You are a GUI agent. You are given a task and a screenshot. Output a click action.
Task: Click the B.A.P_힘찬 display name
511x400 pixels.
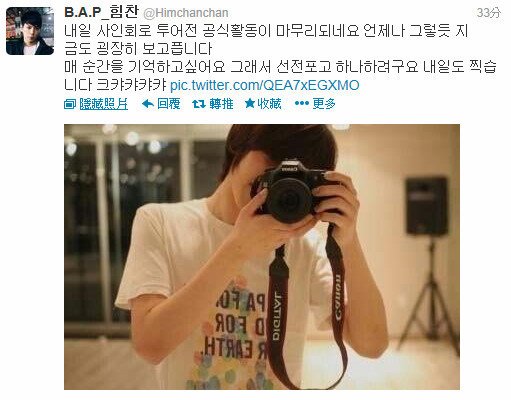[101, 12]
